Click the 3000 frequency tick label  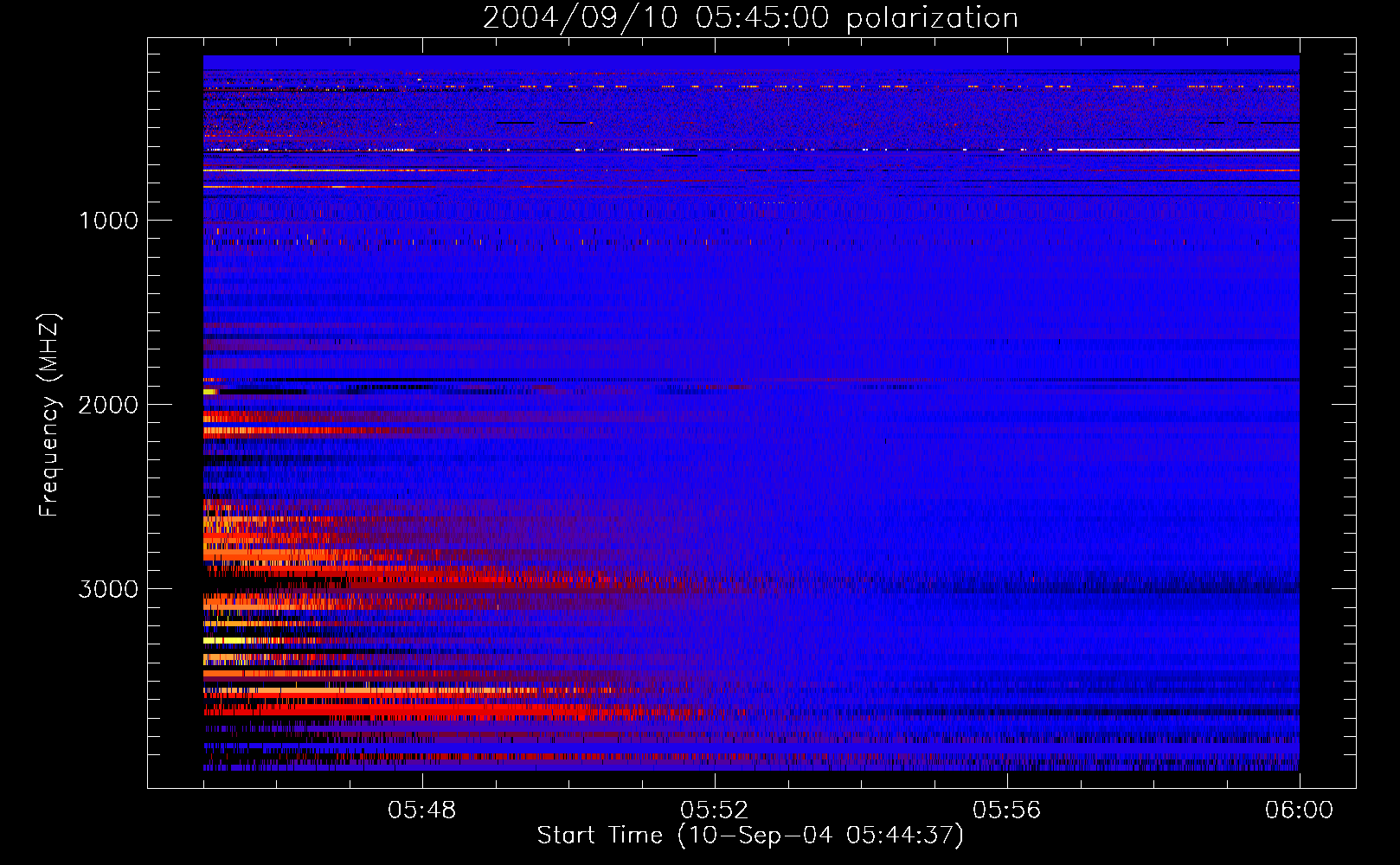tap(108, 589)
